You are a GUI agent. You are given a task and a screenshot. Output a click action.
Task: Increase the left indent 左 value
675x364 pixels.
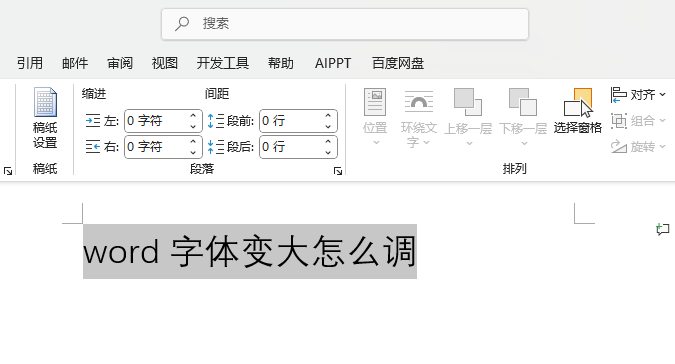tap(193, 115)
